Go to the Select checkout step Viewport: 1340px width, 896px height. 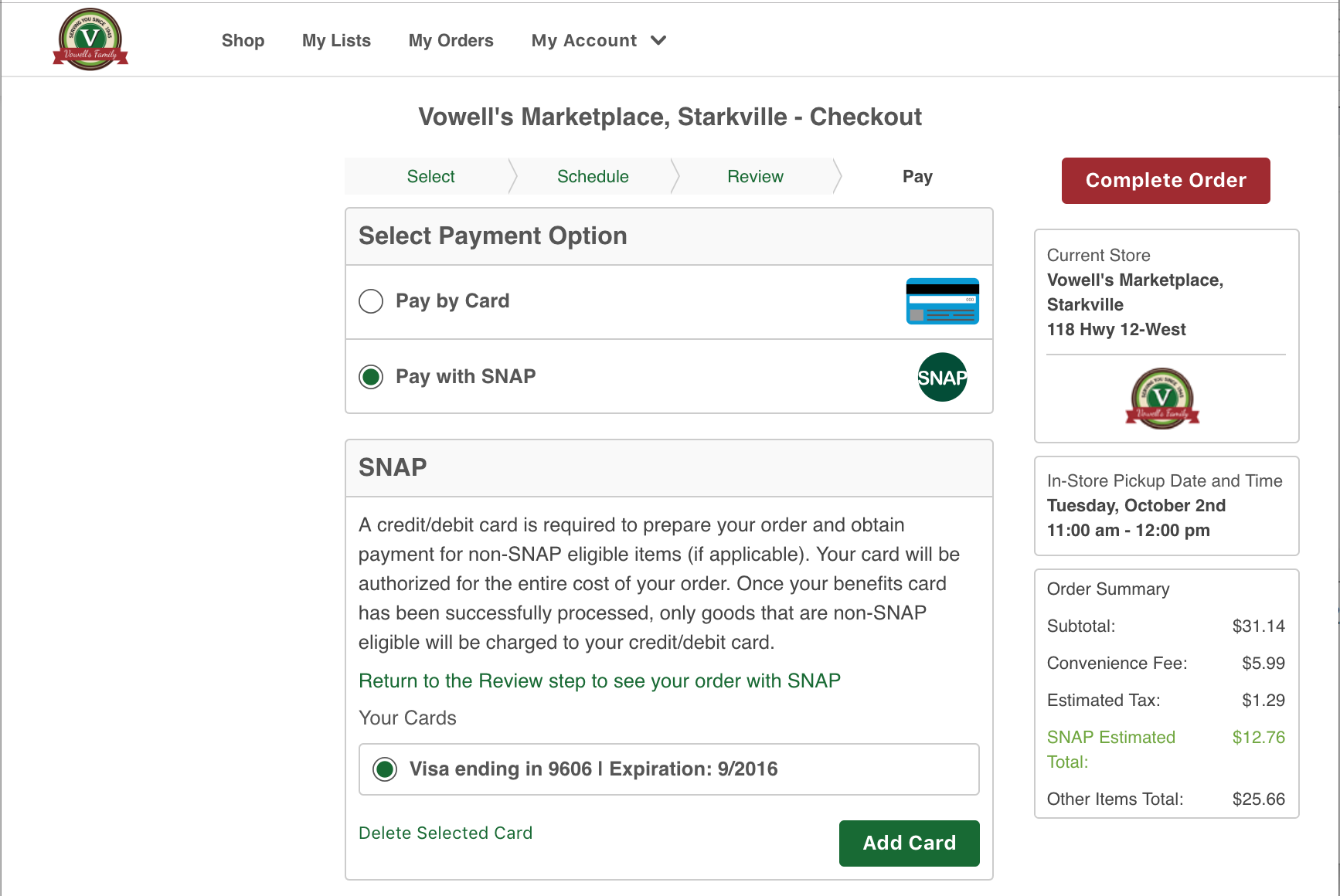click(430, 176)
